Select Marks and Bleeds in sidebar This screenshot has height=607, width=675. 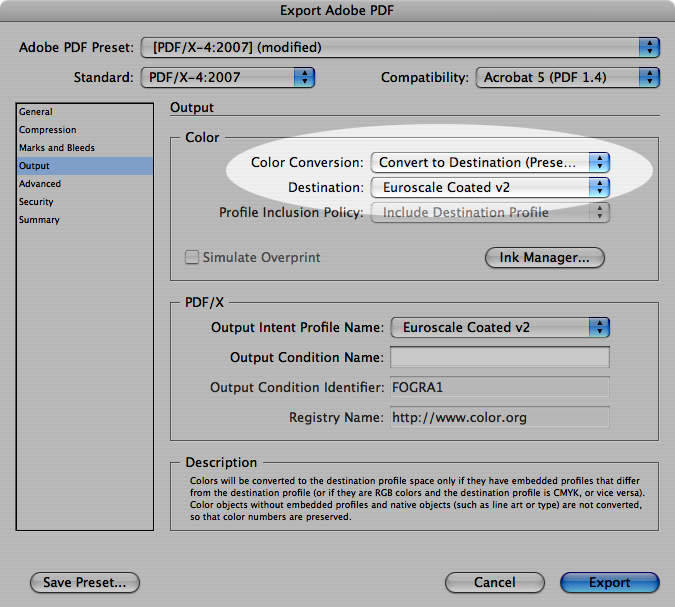point(85,148)
